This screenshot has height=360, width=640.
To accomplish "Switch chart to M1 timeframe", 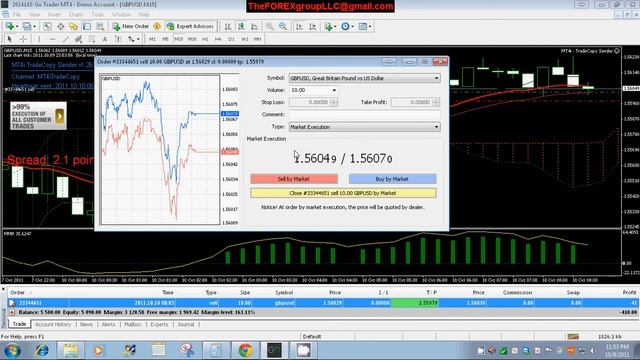I will [152, 39].
